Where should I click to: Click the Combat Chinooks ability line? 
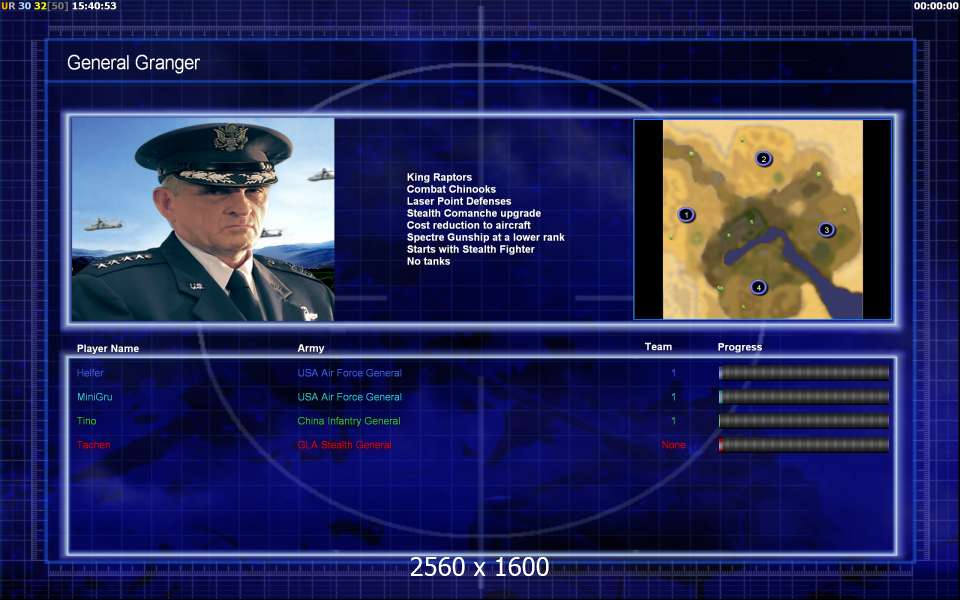(x=451, y=189)
